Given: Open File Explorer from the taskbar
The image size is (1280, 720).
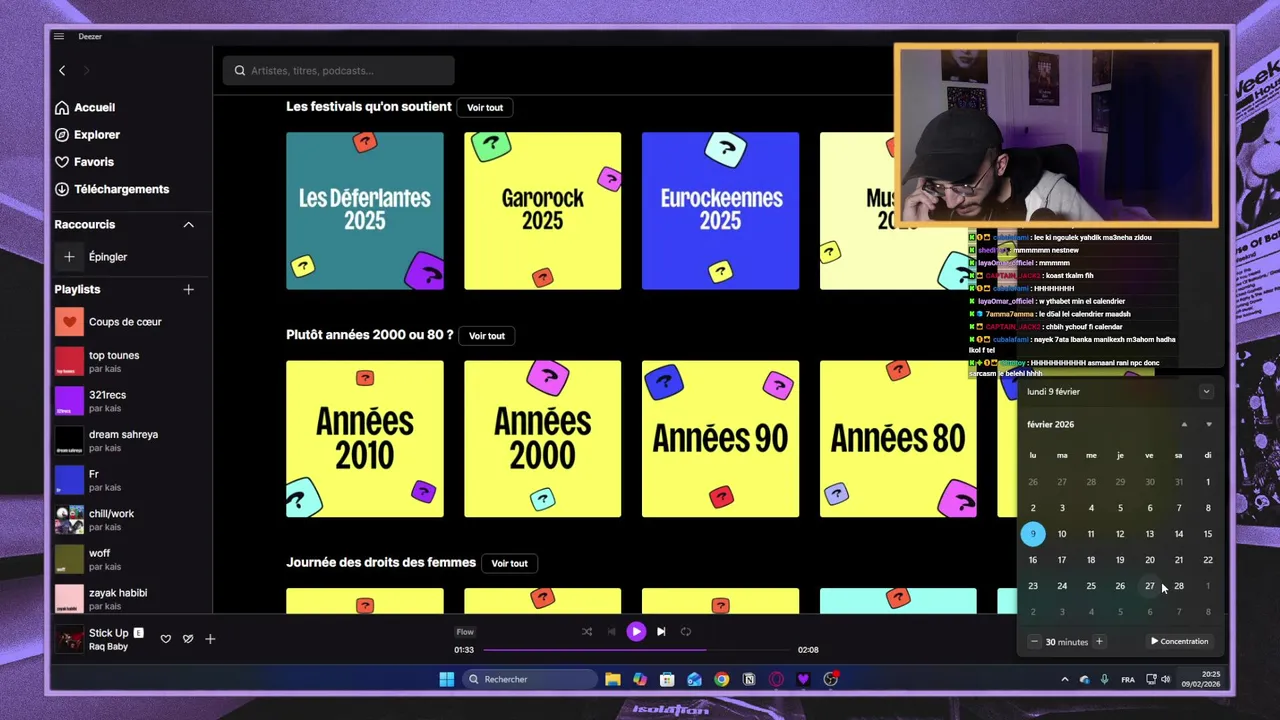Looking at the screenshot, I should click(613, 680).
